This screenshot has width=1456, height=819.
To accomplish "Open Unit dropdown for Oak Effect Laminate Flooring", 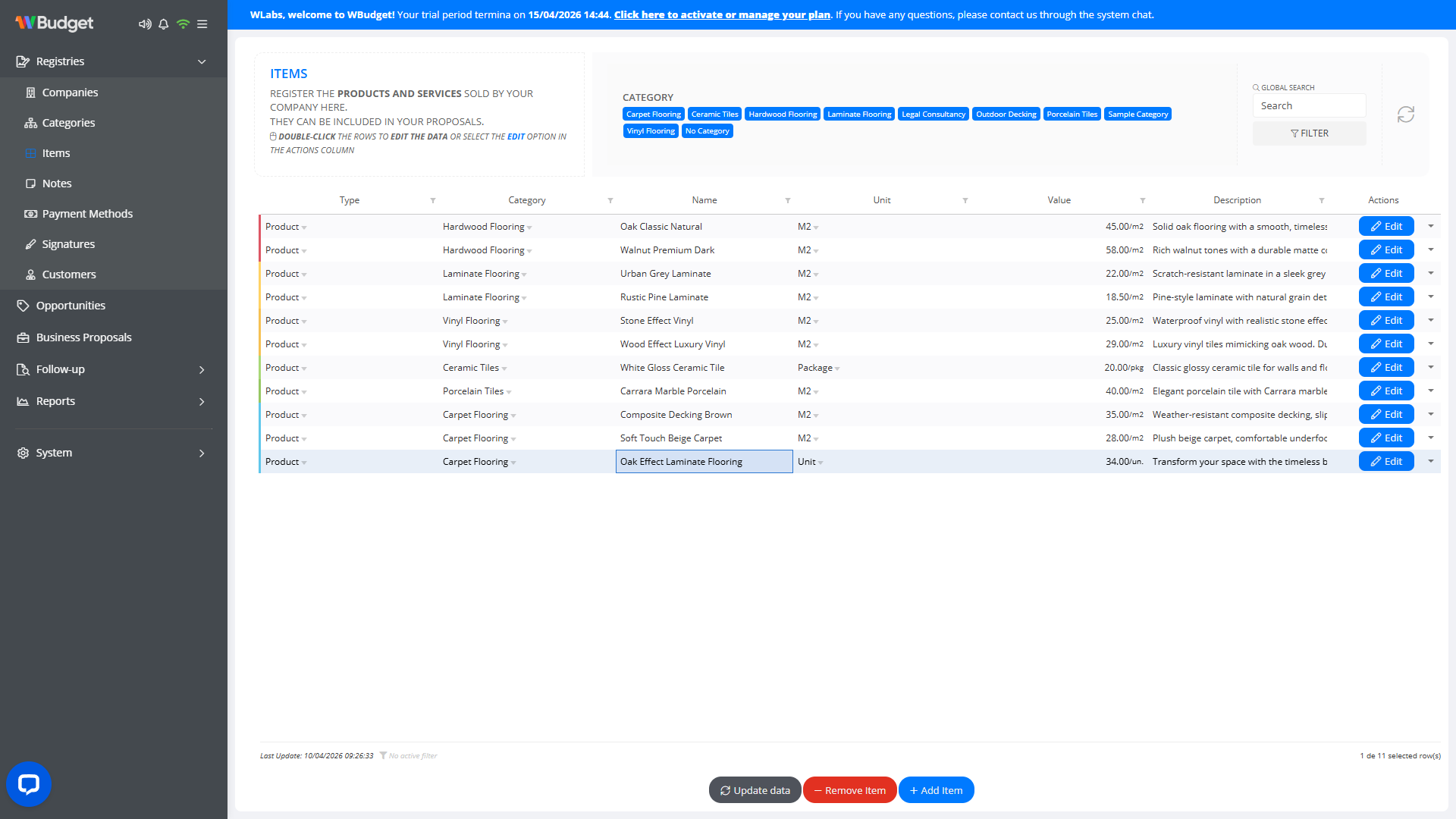I will [x=821, y=463].
